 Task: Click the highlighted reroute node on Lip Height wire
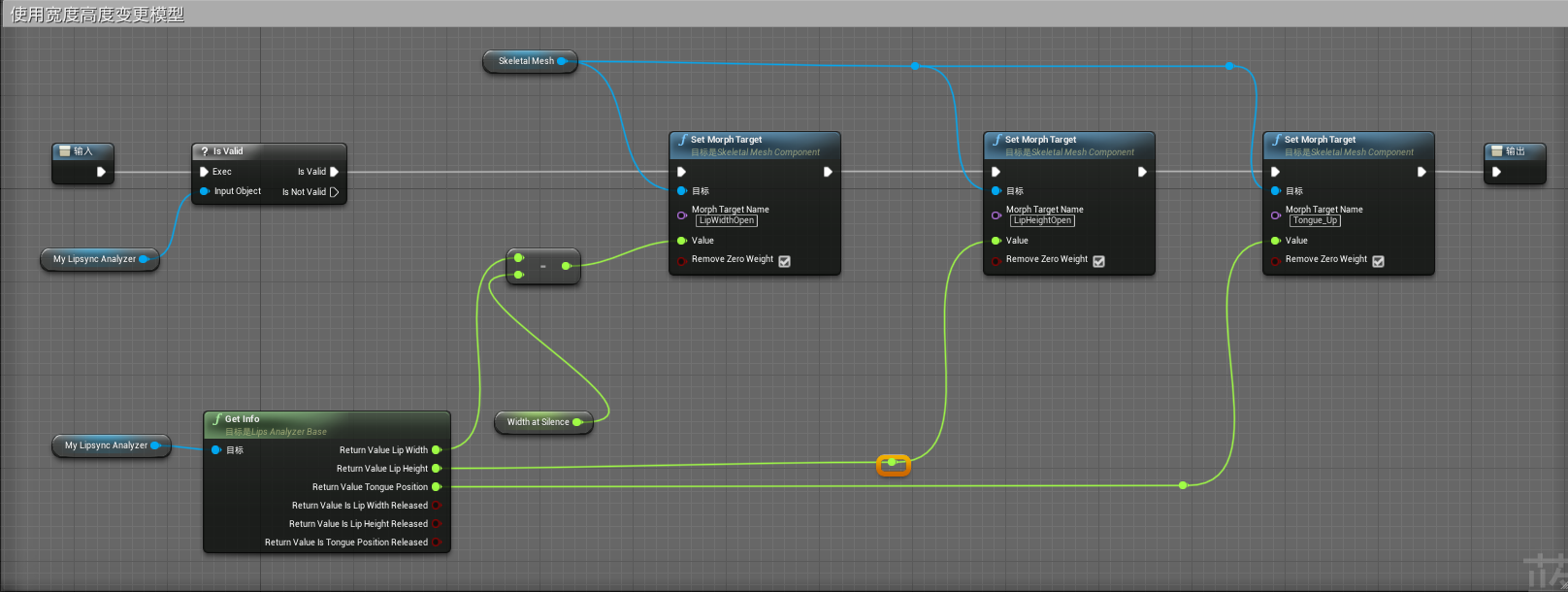coord(893,465)
